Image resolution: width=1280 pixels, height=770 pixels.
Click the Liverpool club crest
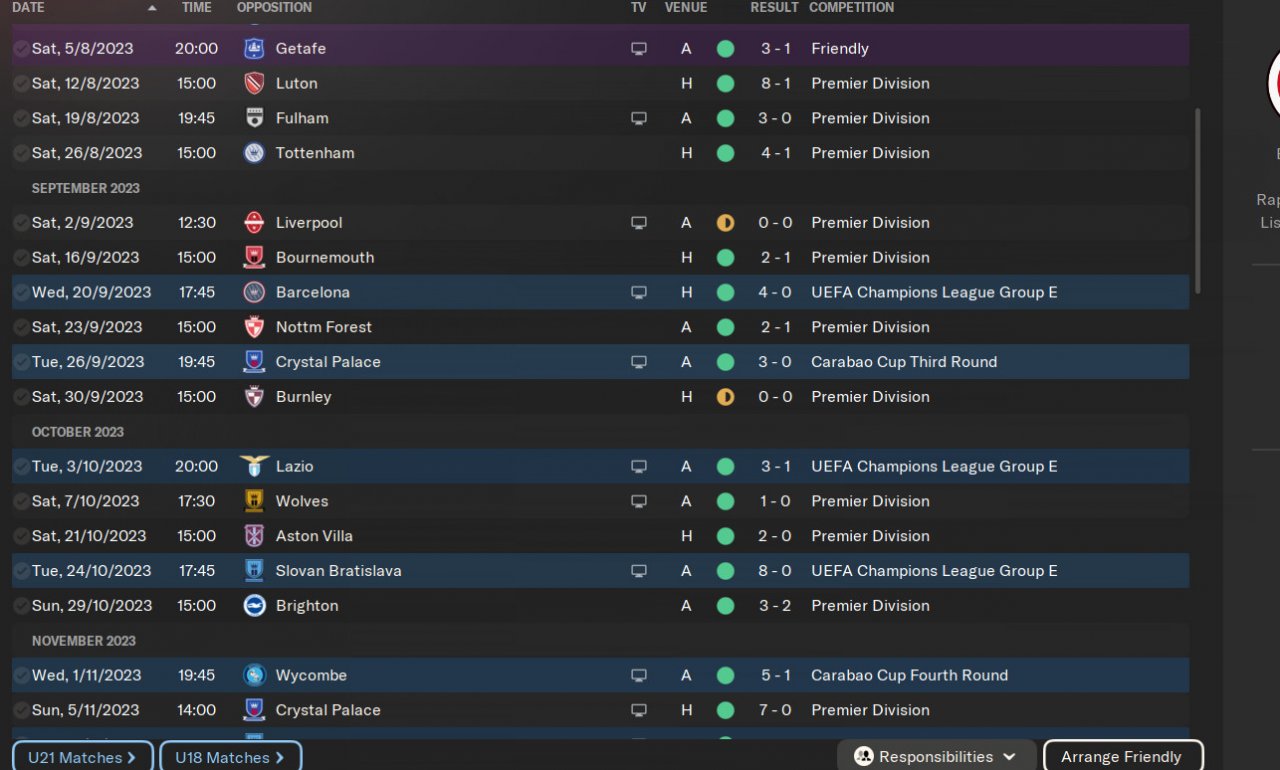[x=254, y=222]
